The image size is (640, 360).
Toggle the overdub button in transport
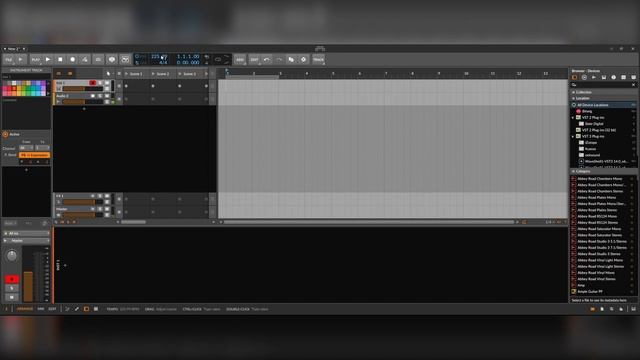pos(98,60)
